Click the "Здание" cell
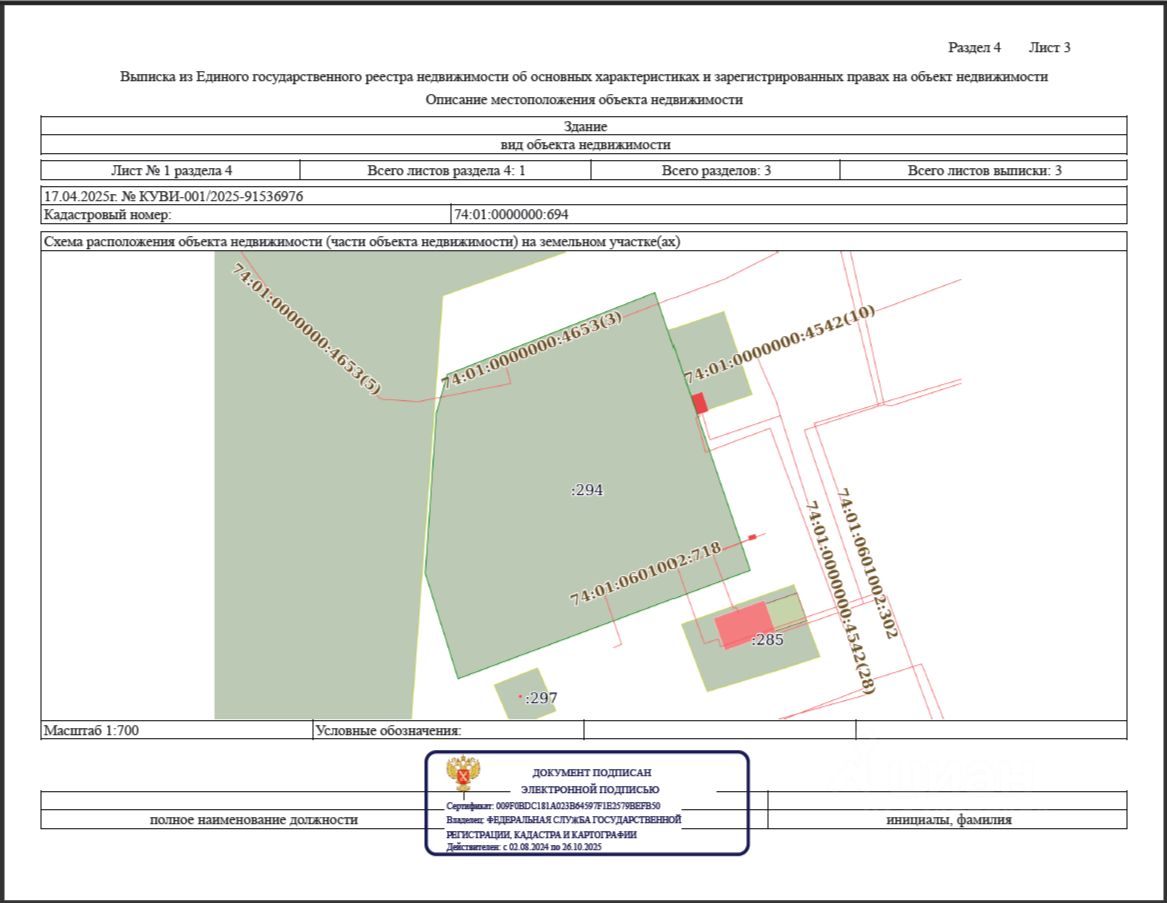This screenshot has width=1167, height=903. point(584,126)
